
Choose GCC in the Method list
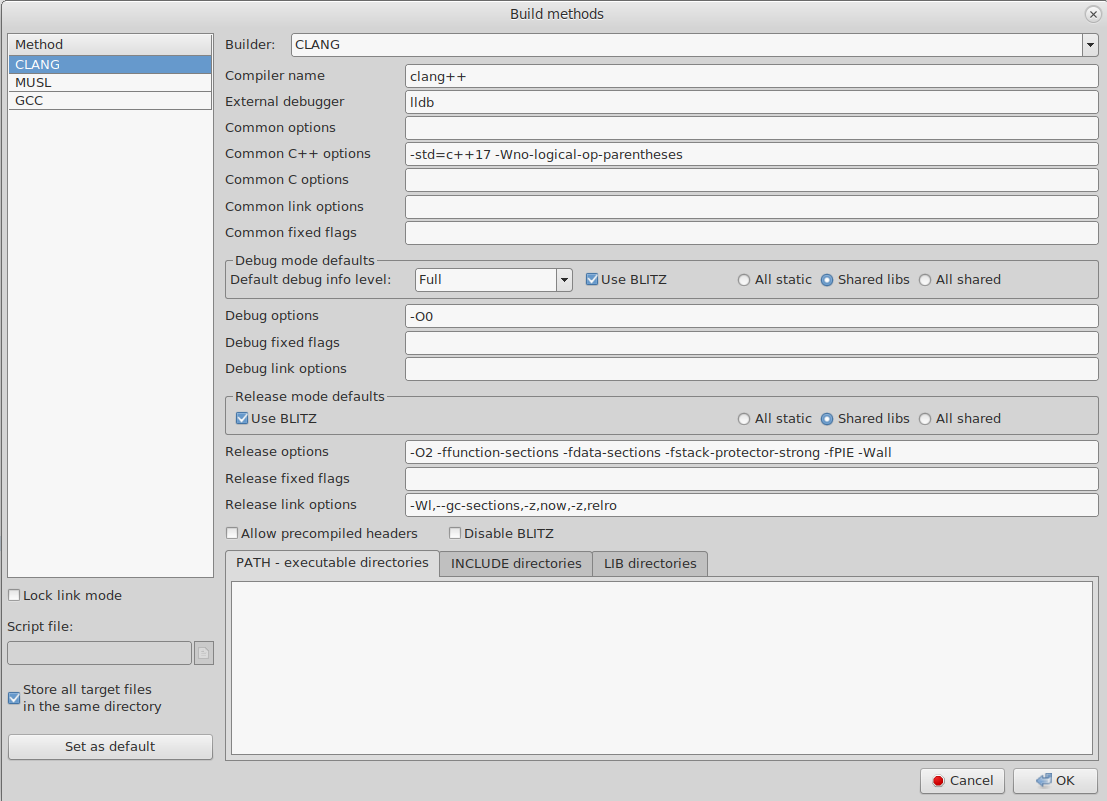tap(110, 101)
